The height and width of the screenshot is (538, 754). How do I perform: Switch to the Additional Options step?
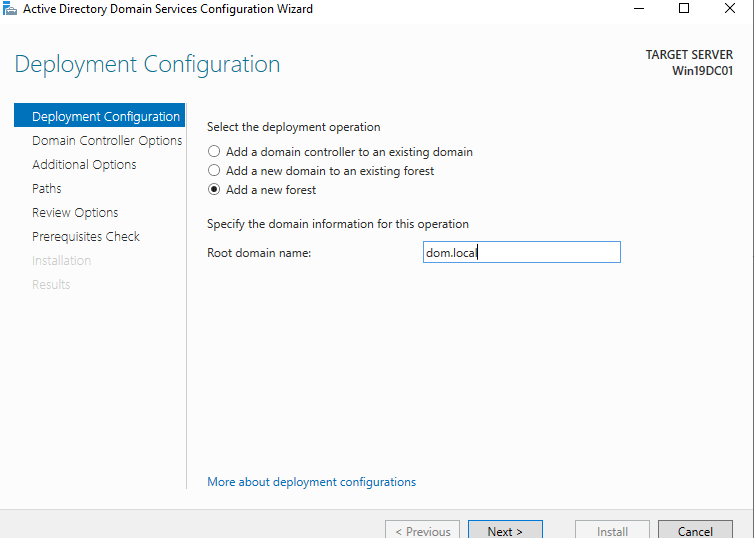coord(84,165)
